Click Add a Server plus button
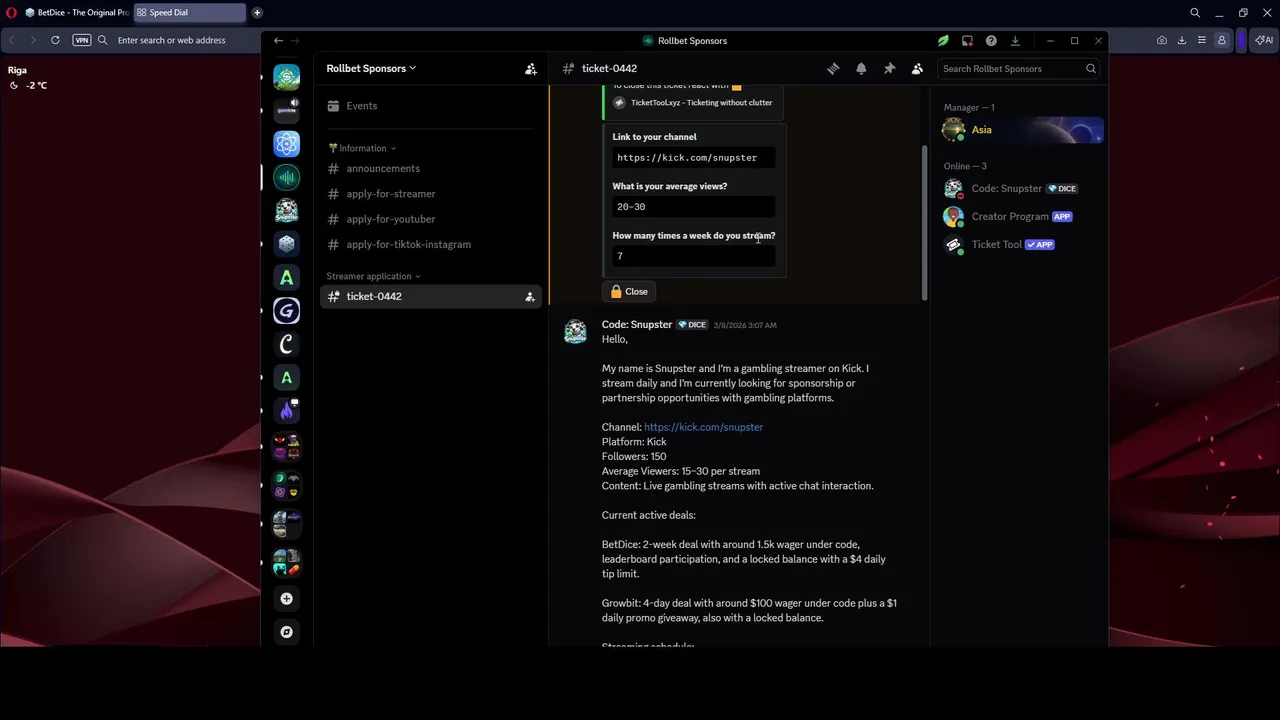Screen dimensions: 1280x720 [287, 598]
